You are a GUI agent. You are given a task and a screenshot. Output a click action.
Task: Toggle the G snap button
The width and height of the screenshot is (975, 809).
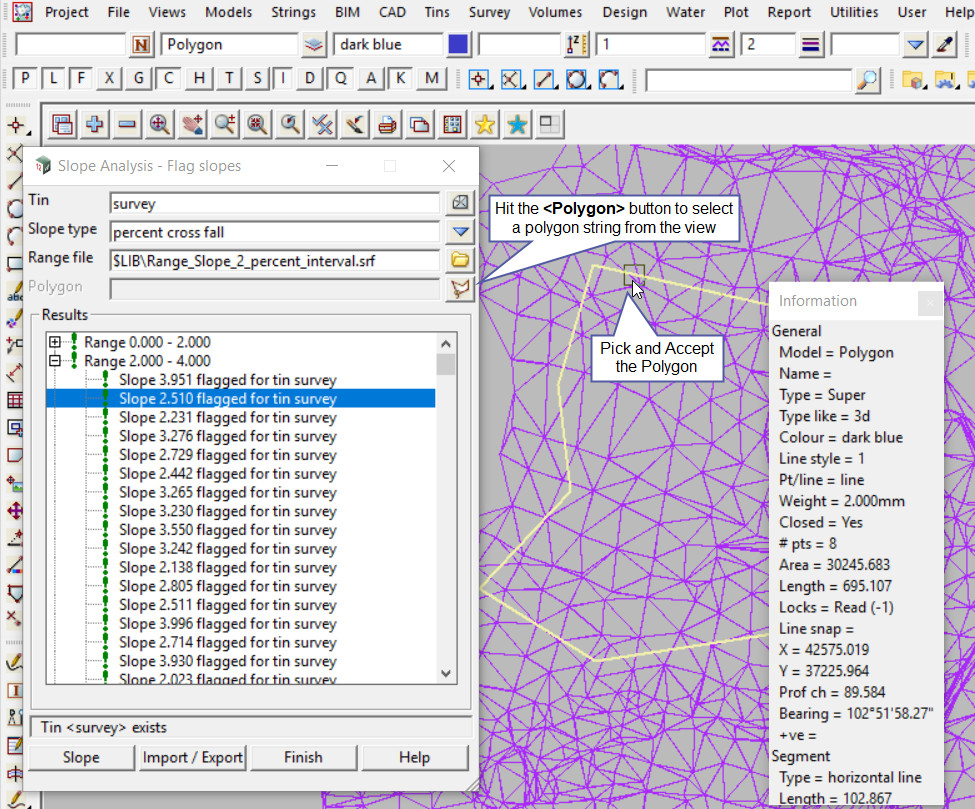[139, 79]
